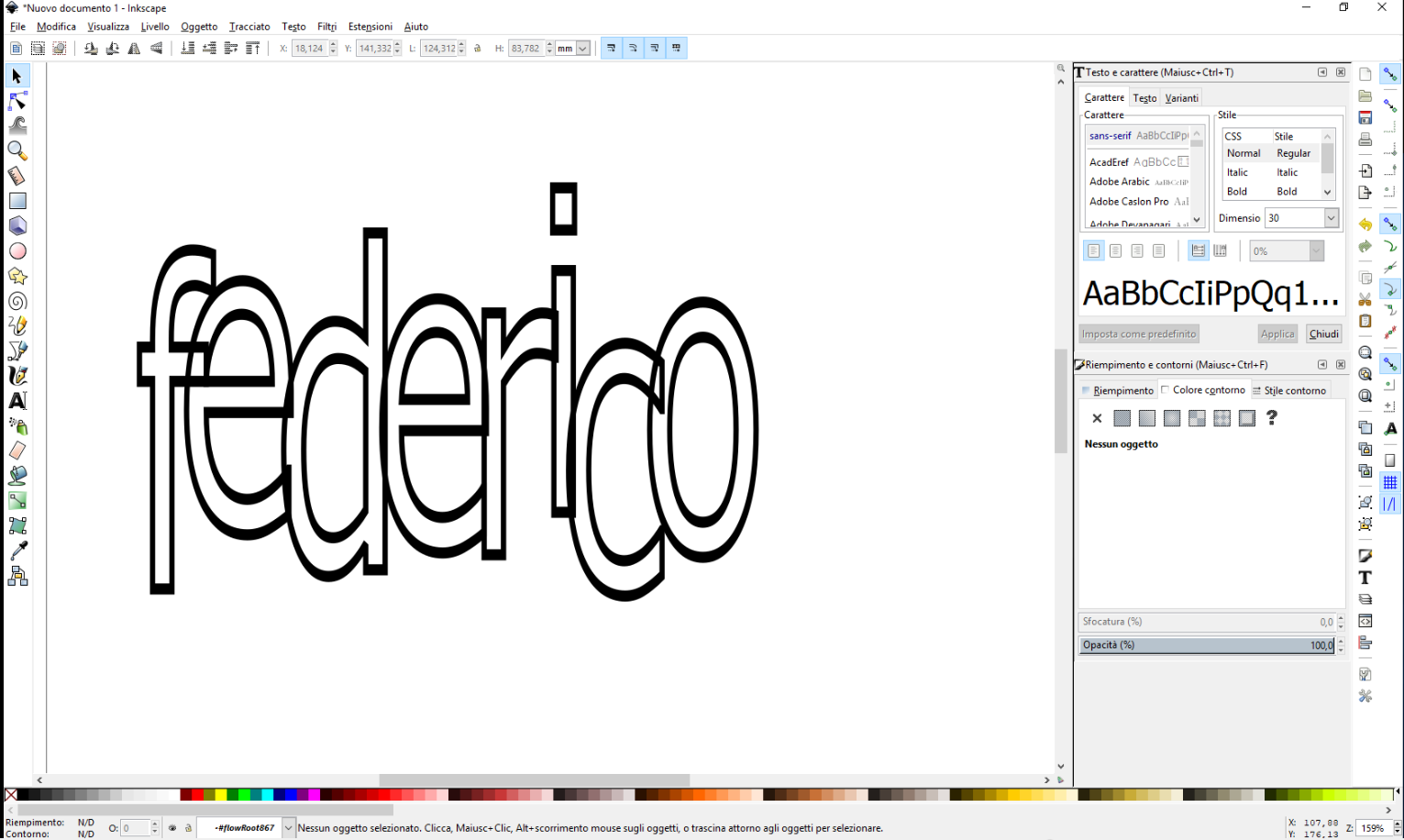Open the Dimensione font size dropdown
The image size is (1404, 840).
(1331, 217)
